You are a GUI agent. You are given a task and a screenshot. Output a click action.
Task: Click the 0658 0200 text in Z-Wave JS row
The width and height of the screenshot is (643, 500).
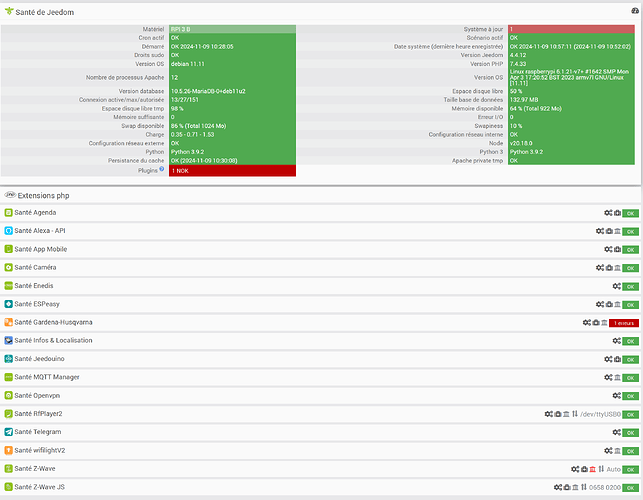point(605,488)
